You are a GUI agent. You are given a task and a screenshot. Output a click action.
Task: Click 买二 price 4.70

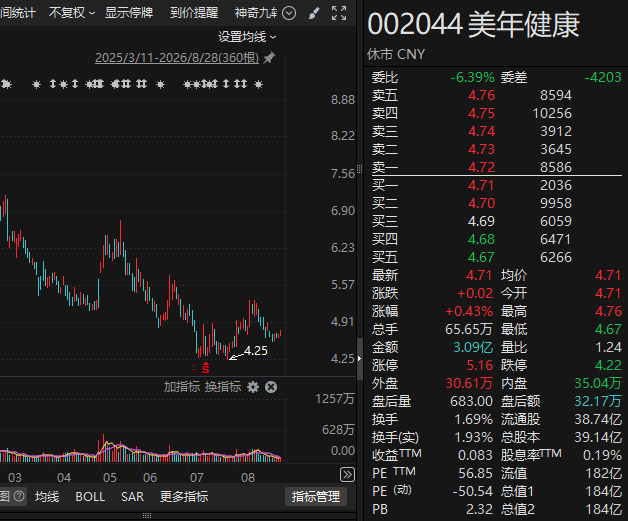481,203
